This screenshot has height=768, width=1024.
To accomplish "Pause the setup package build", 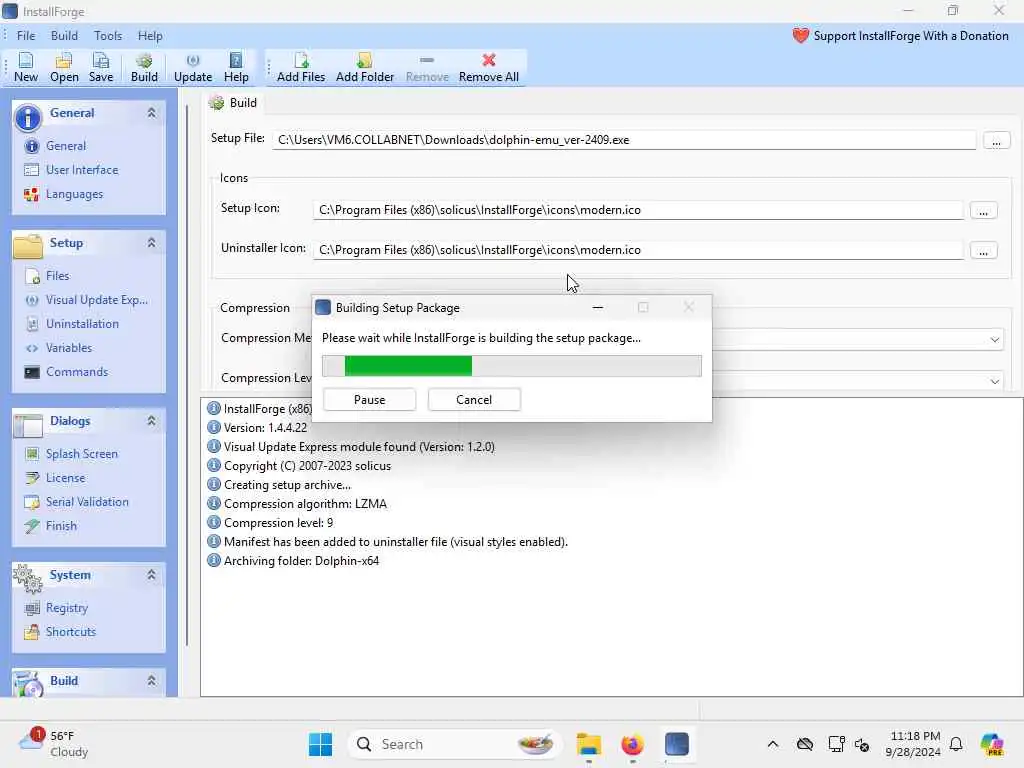I will click(369, 400).
